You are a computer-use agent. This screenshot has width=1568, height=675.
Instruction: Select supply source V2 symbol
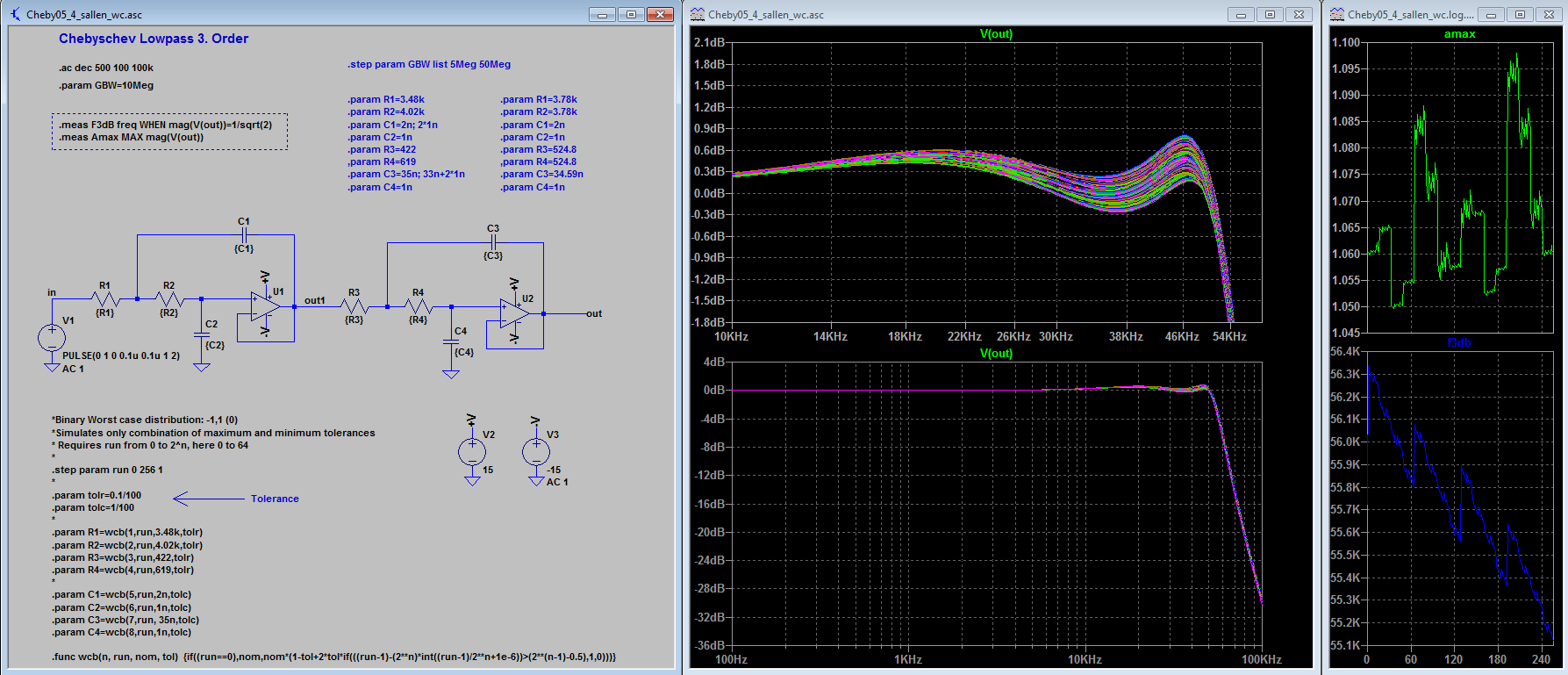tap(472, 452)
